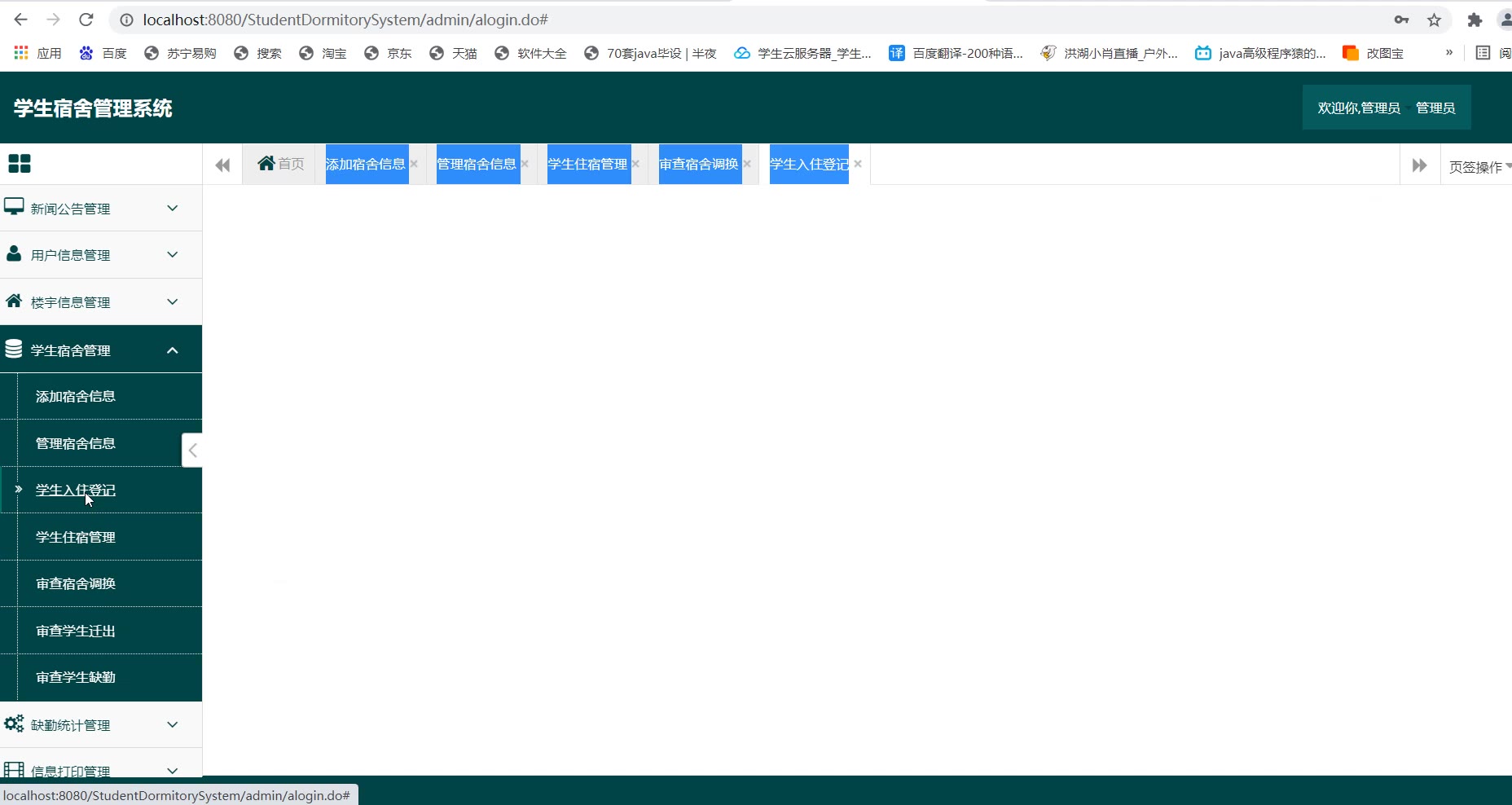Click the browser back arrow

pyautogui.click(x=21, y=20)
